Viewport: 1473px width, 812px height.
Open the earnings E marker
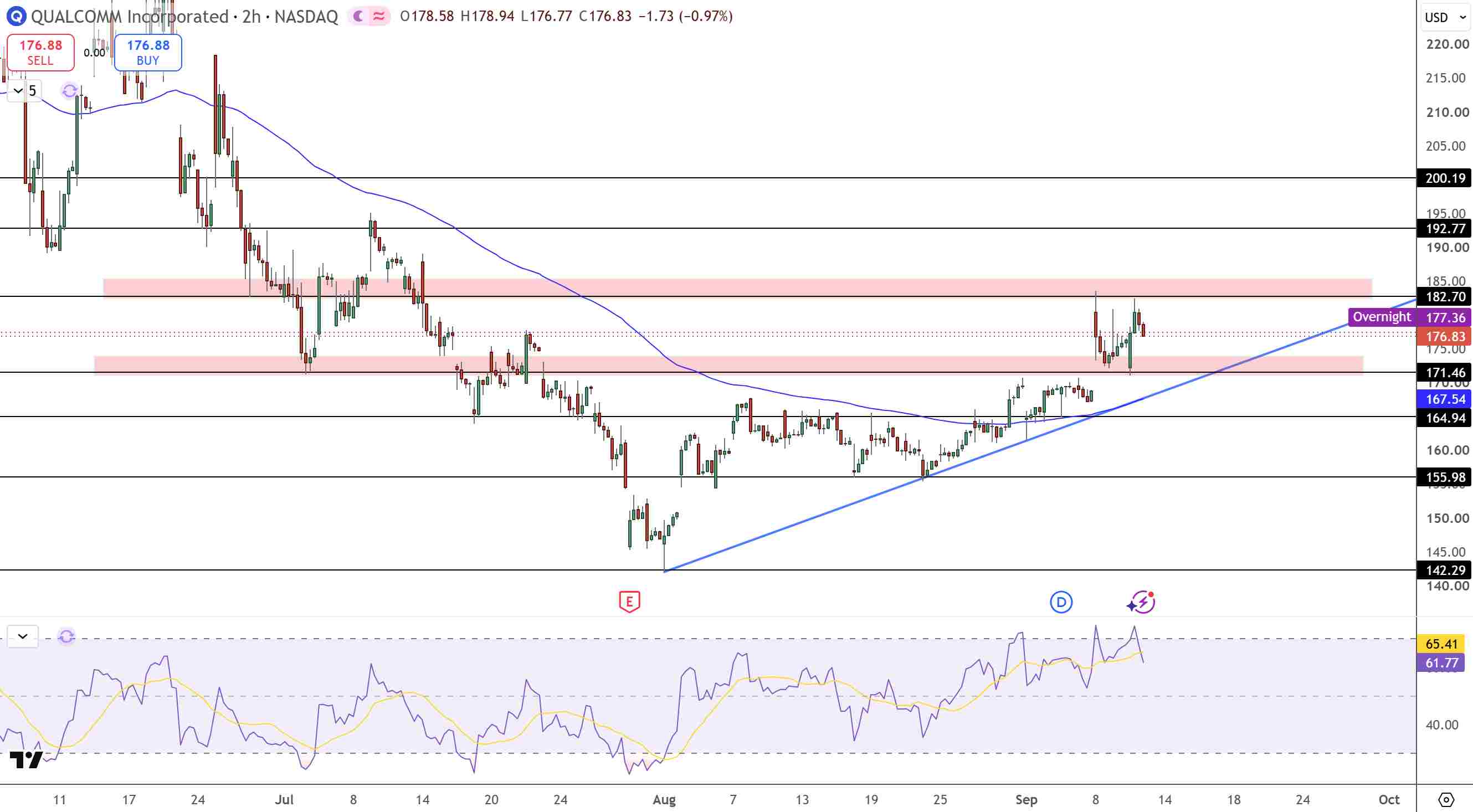pos(629,602)
